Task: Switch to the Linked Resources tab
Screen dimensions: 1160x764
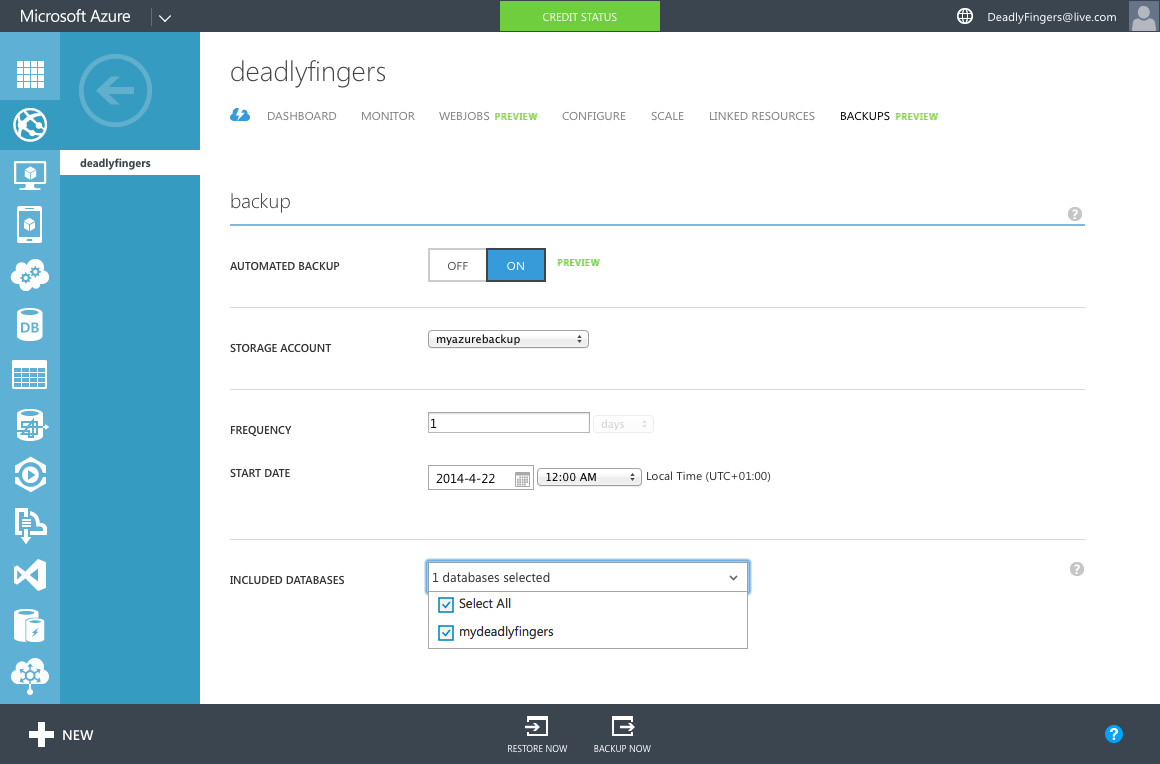Action: click(x=761, y=116)
